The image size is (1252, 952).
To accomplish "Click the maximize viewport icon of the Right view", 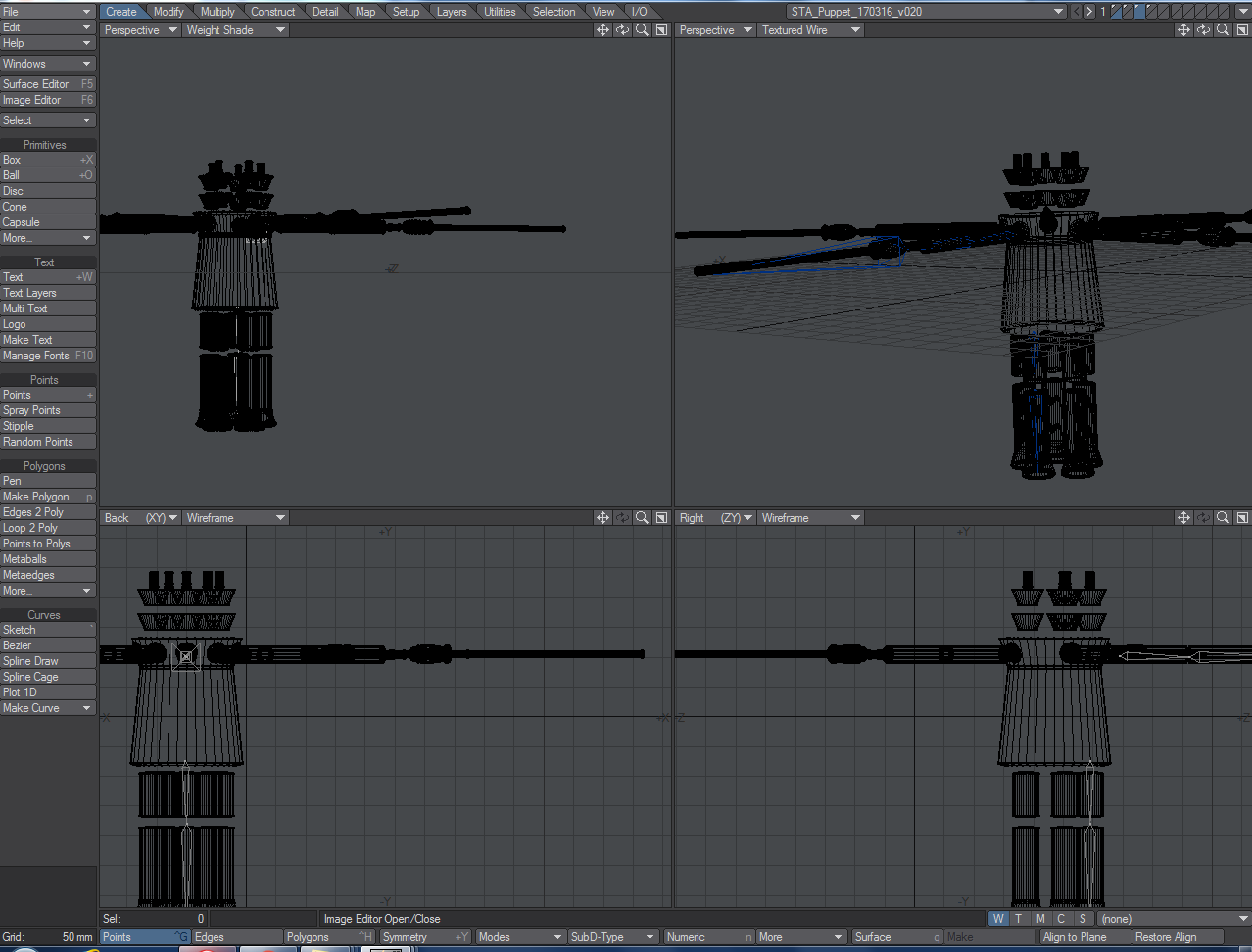I will click(x=1242, y=517).
